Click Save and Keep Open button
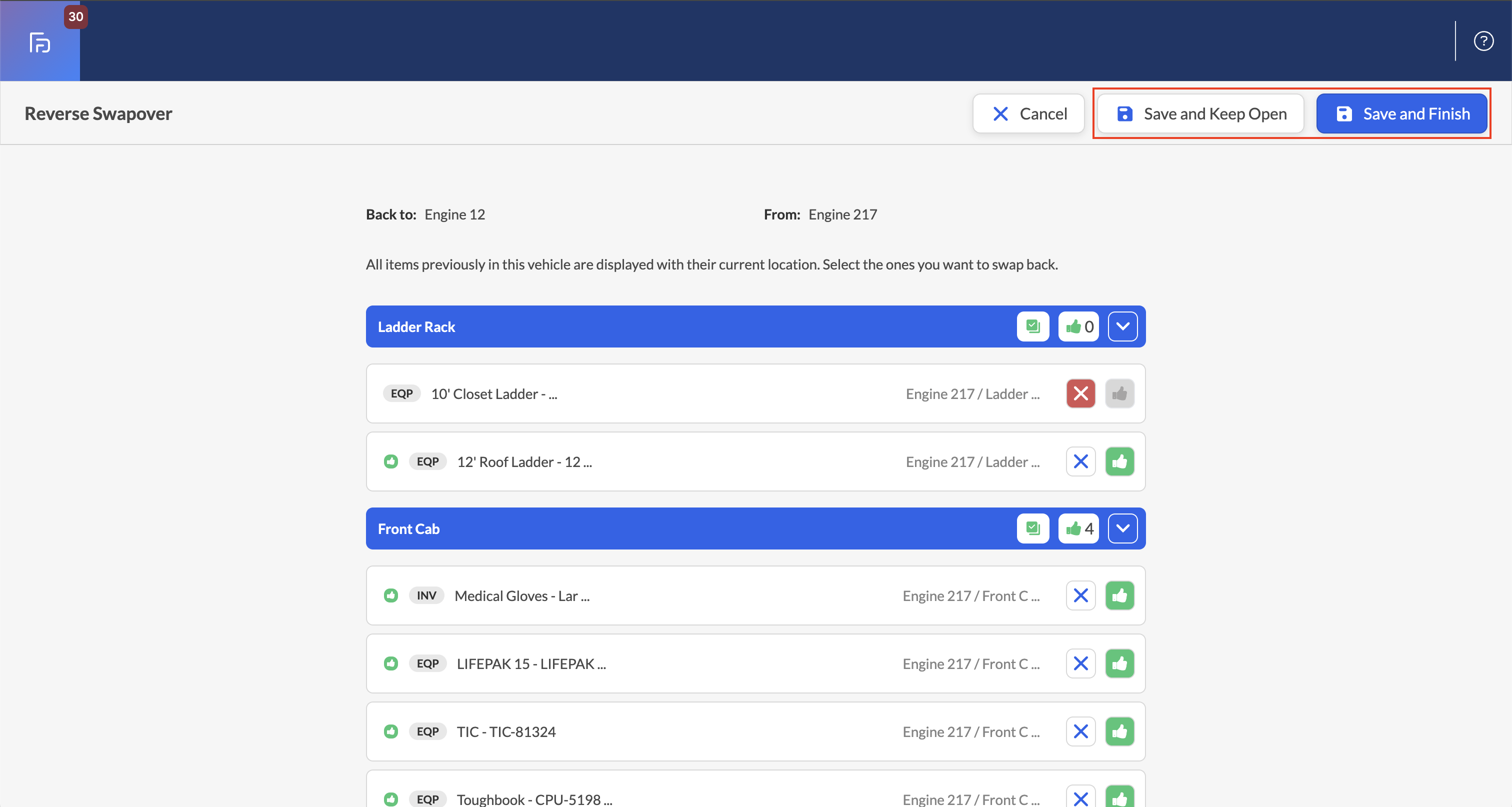Image resolution: width=1512 pixels, height=807 pixels. tap(1200, 113)
